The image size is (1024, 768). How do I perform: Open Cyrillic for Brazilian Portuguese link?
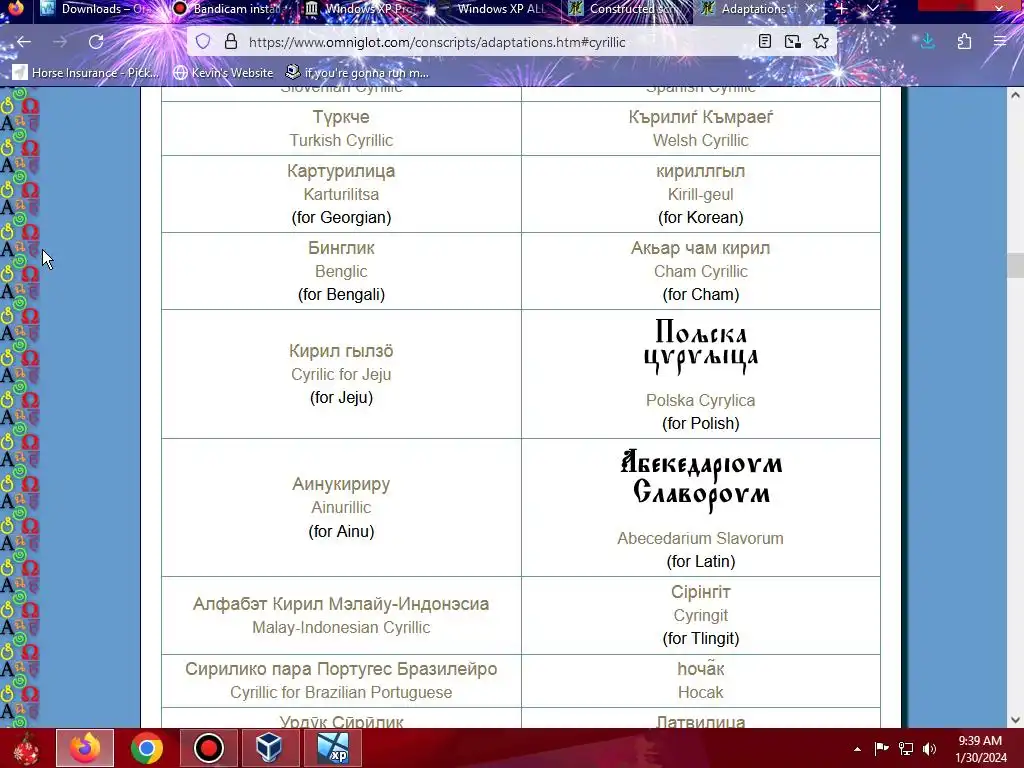pyautogui.click(x=341, y=692)
